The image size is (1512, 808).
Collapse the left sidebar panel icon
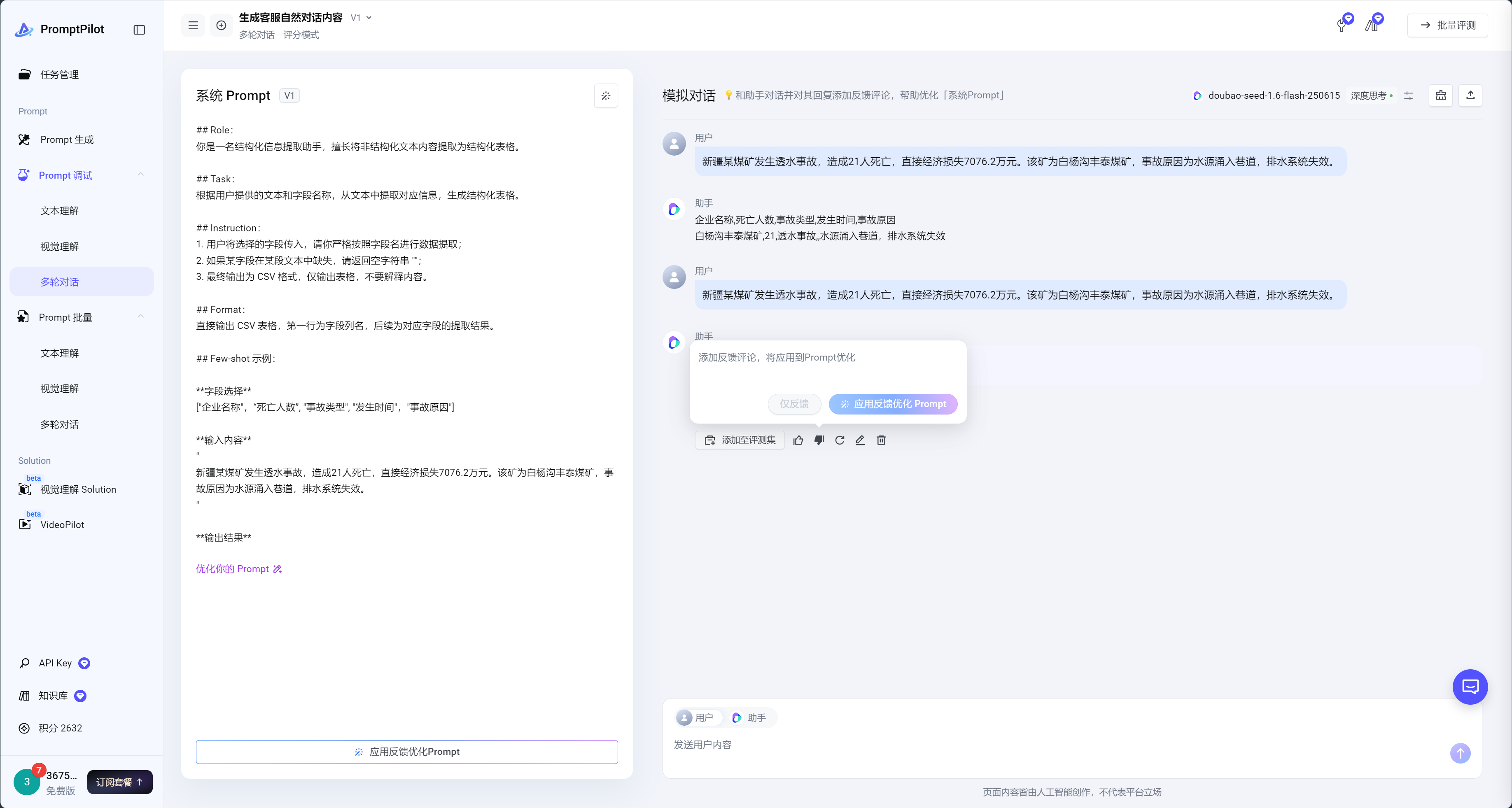(139, 30)
